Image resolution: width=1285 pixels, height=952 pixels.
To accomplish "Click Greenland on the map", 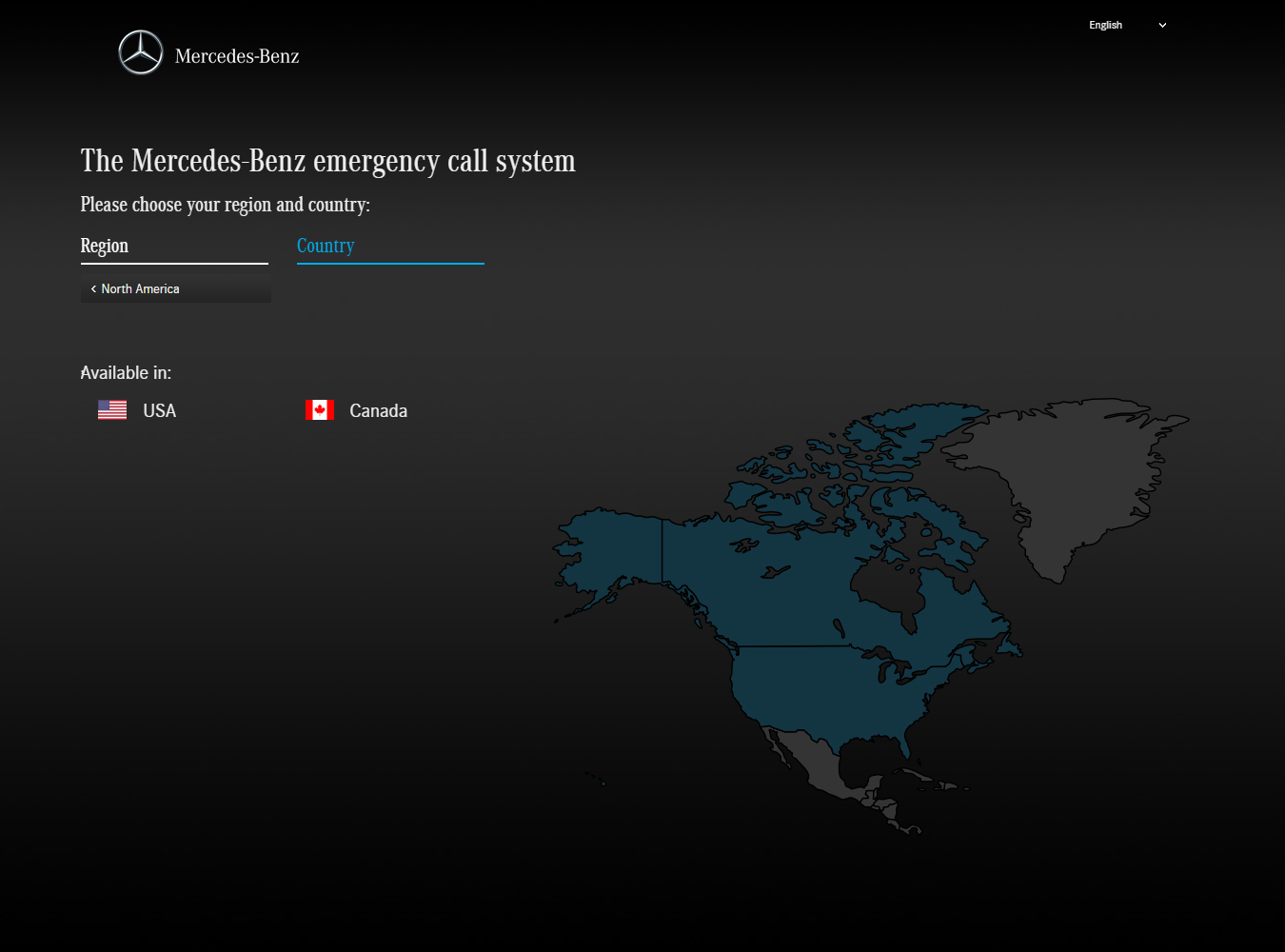I will coord(1076,476).
